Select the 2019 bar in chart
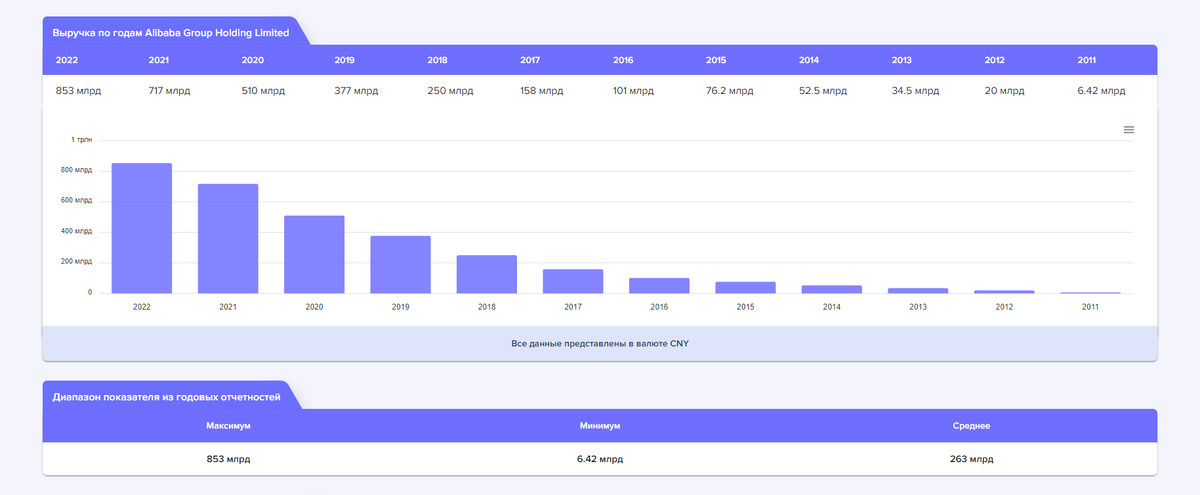This screenshot has height=495, width=1200. coord(400,264)
